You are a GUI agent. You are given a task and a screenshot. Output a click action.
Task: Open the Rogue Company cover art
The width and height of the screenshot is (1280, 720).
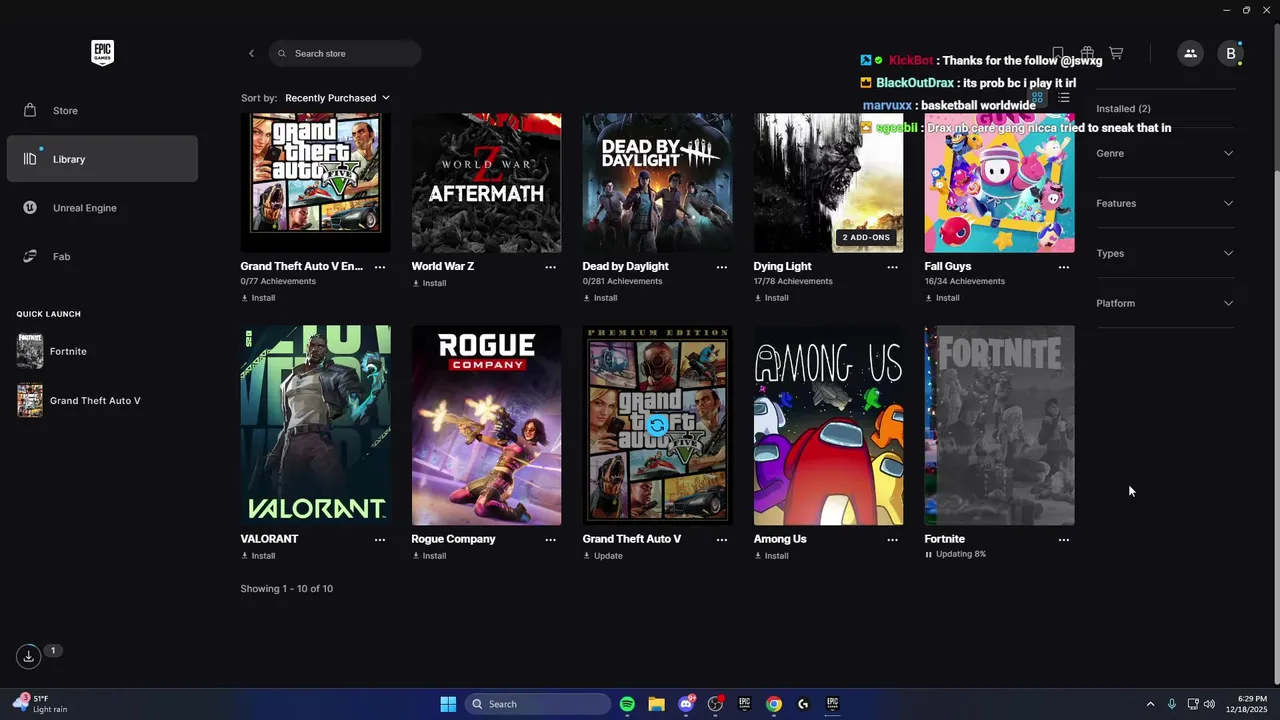pyautogui.click(x=487, y=425)
